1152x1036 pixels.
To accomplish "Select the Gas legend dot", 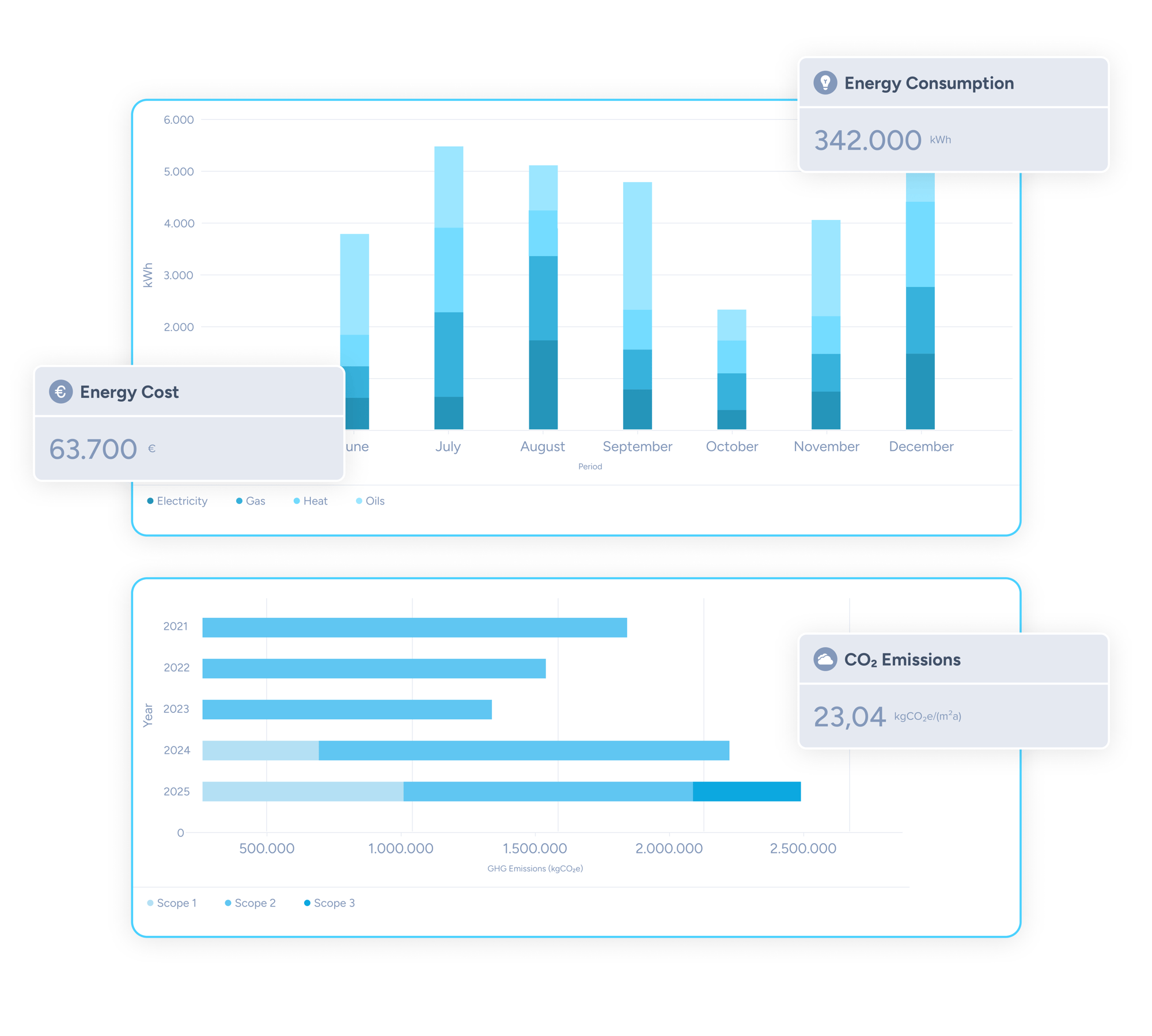I will pyautogui.click(x=238, y=501).
